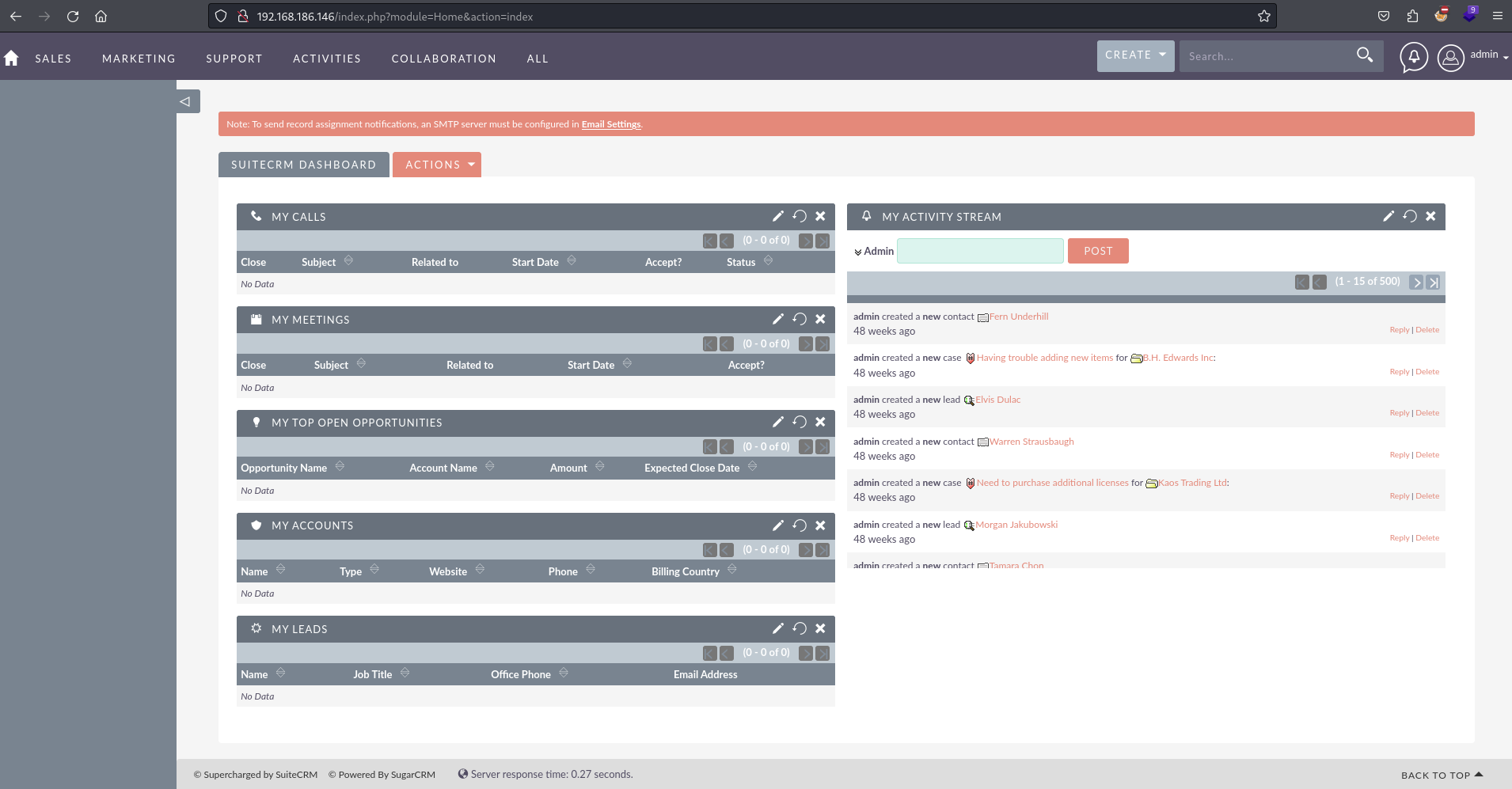The width and height of the screenshot is (1512, 789).
Task: Edit the My Calls dashlet with pencil icon
Action: click(x=777, y=216)
